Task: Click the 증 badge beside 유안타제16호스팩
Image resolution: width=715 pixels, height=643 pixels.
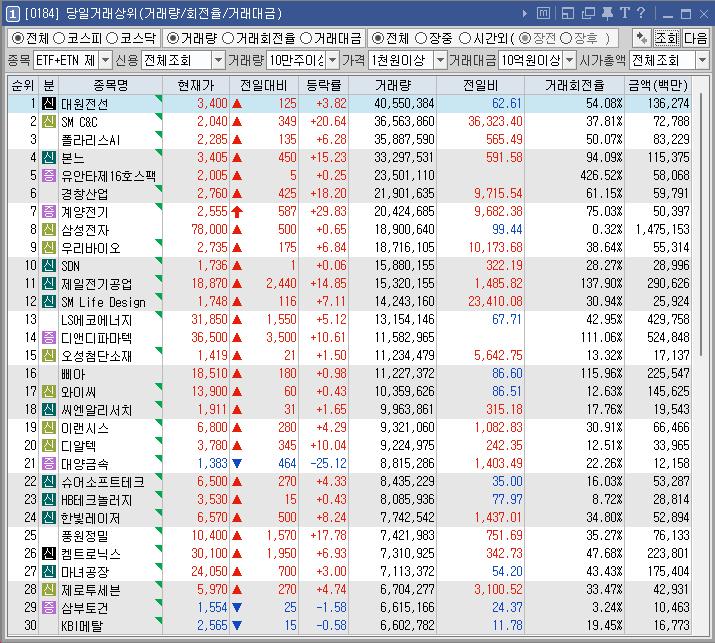Action: tap(48, 175)
